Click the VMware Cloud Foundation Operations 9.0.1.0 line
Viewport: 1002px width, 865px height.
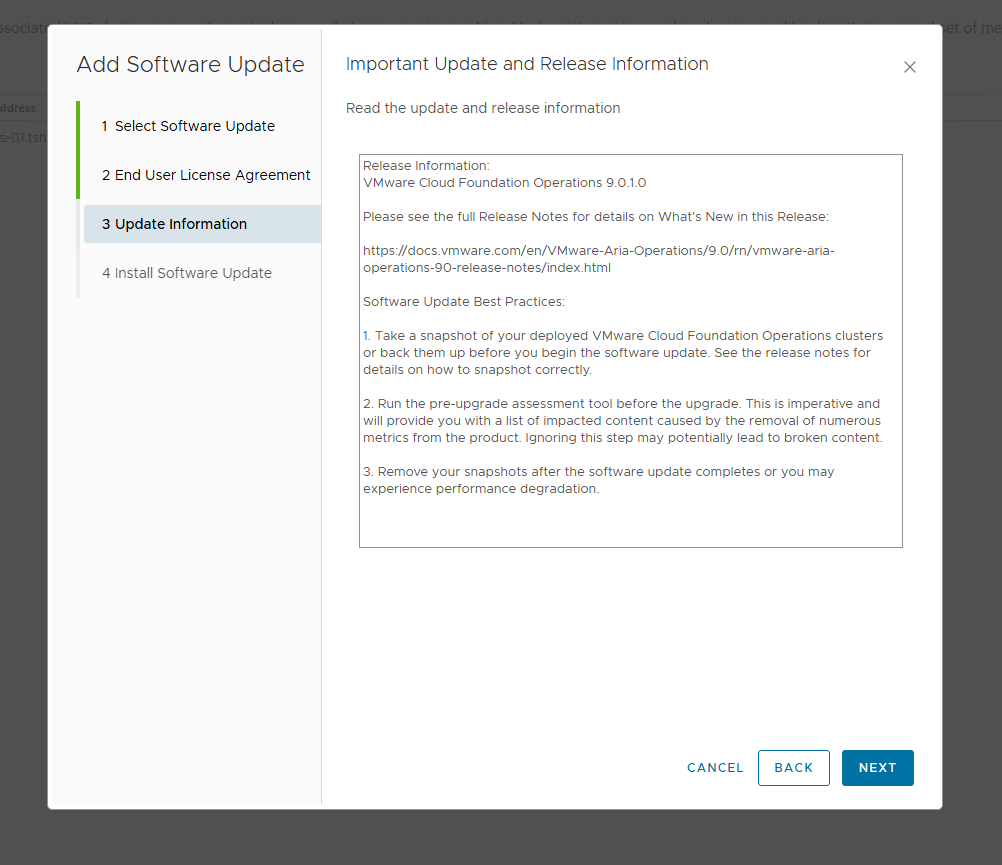pos(504,183)
